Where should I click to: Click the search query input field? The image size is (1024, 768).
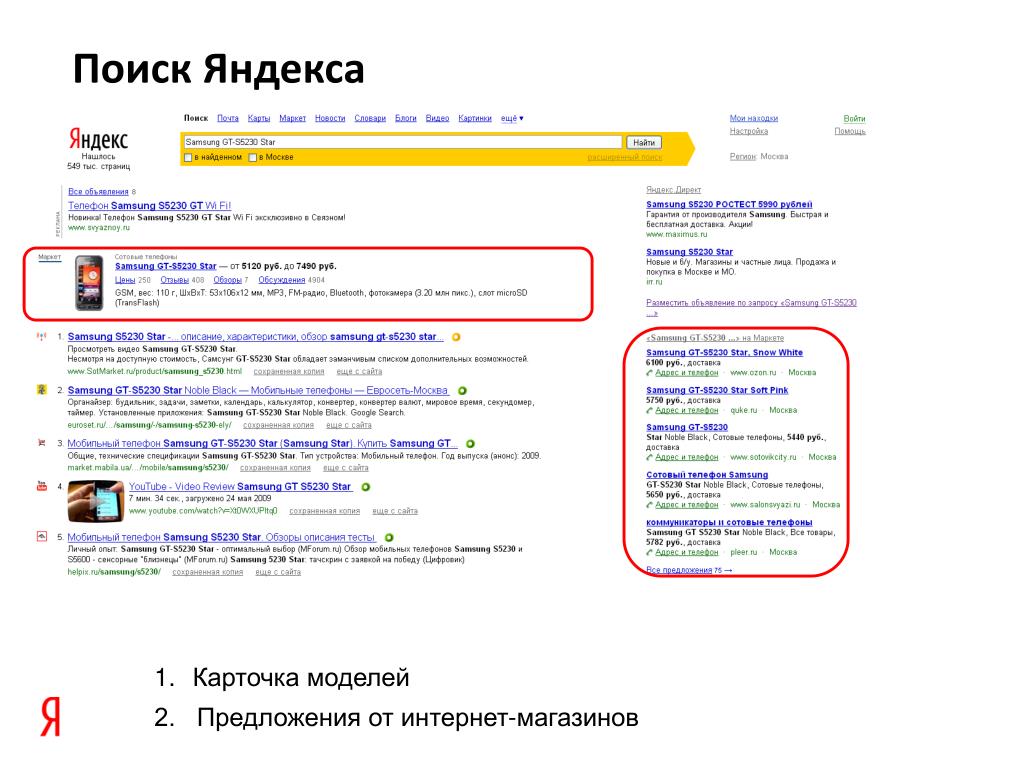[x=402, y=142]
